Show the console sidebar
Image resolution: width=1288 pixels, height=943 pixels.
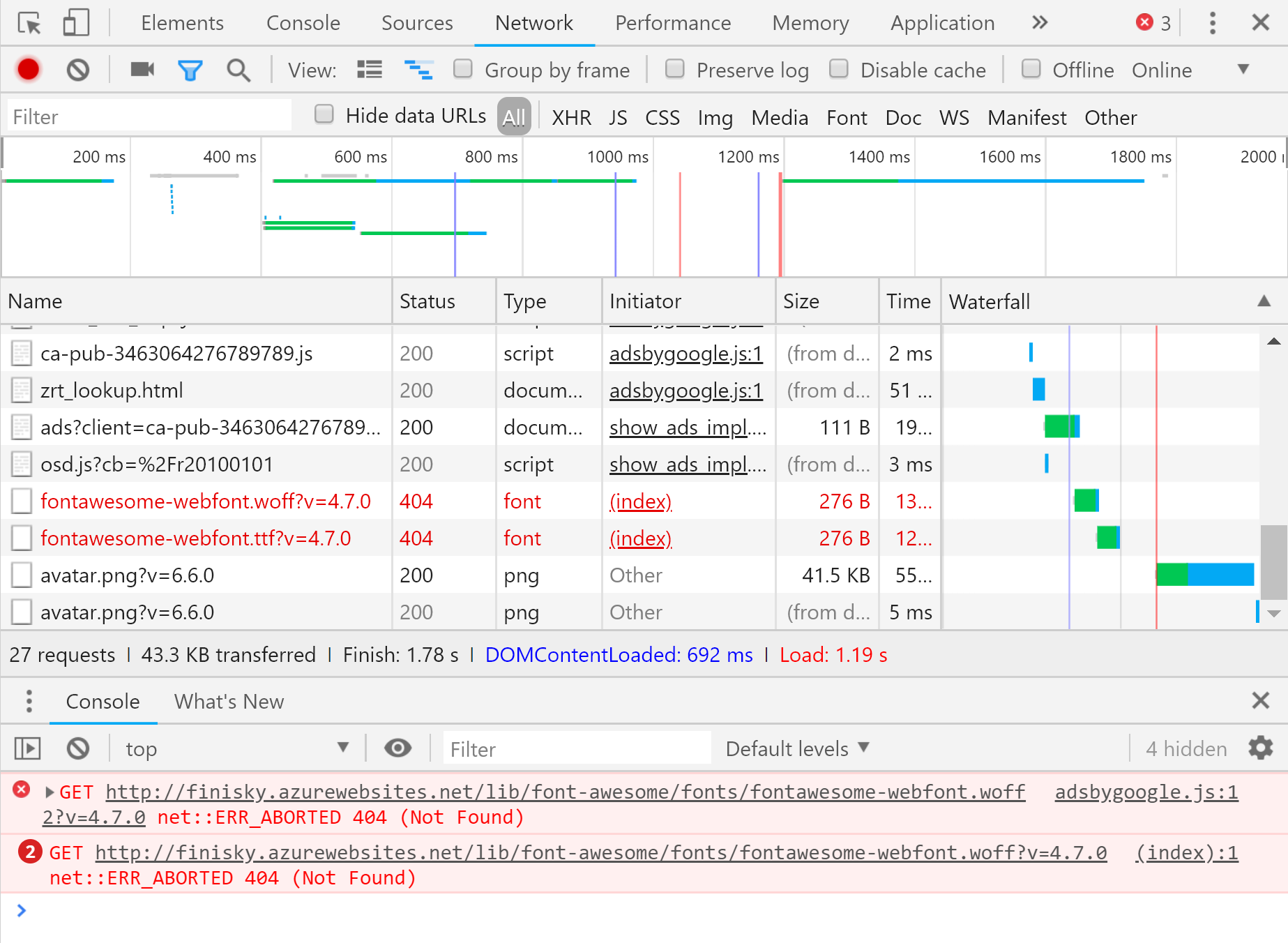28,748
